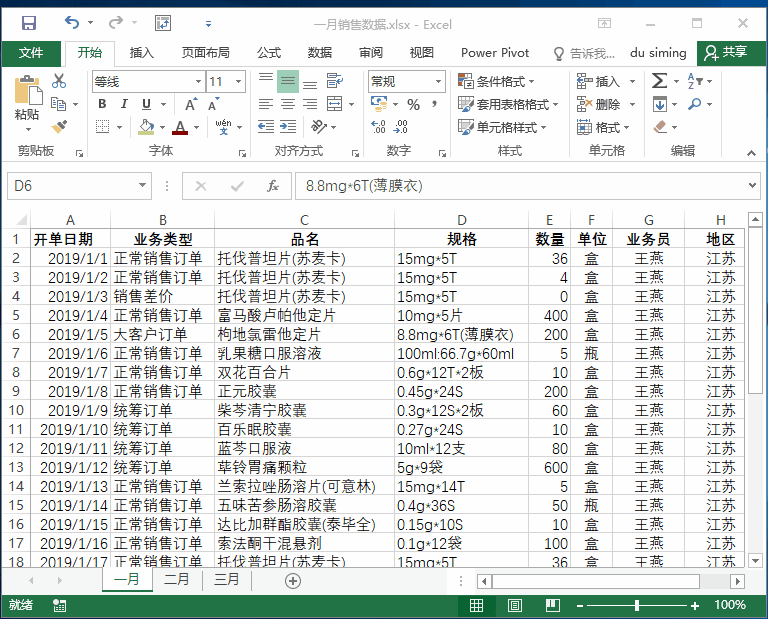The width and height of the screenshot is (768, 619).
Task: Open 条件格式 conditional formatting menu
Action: [x=496, y=81]
